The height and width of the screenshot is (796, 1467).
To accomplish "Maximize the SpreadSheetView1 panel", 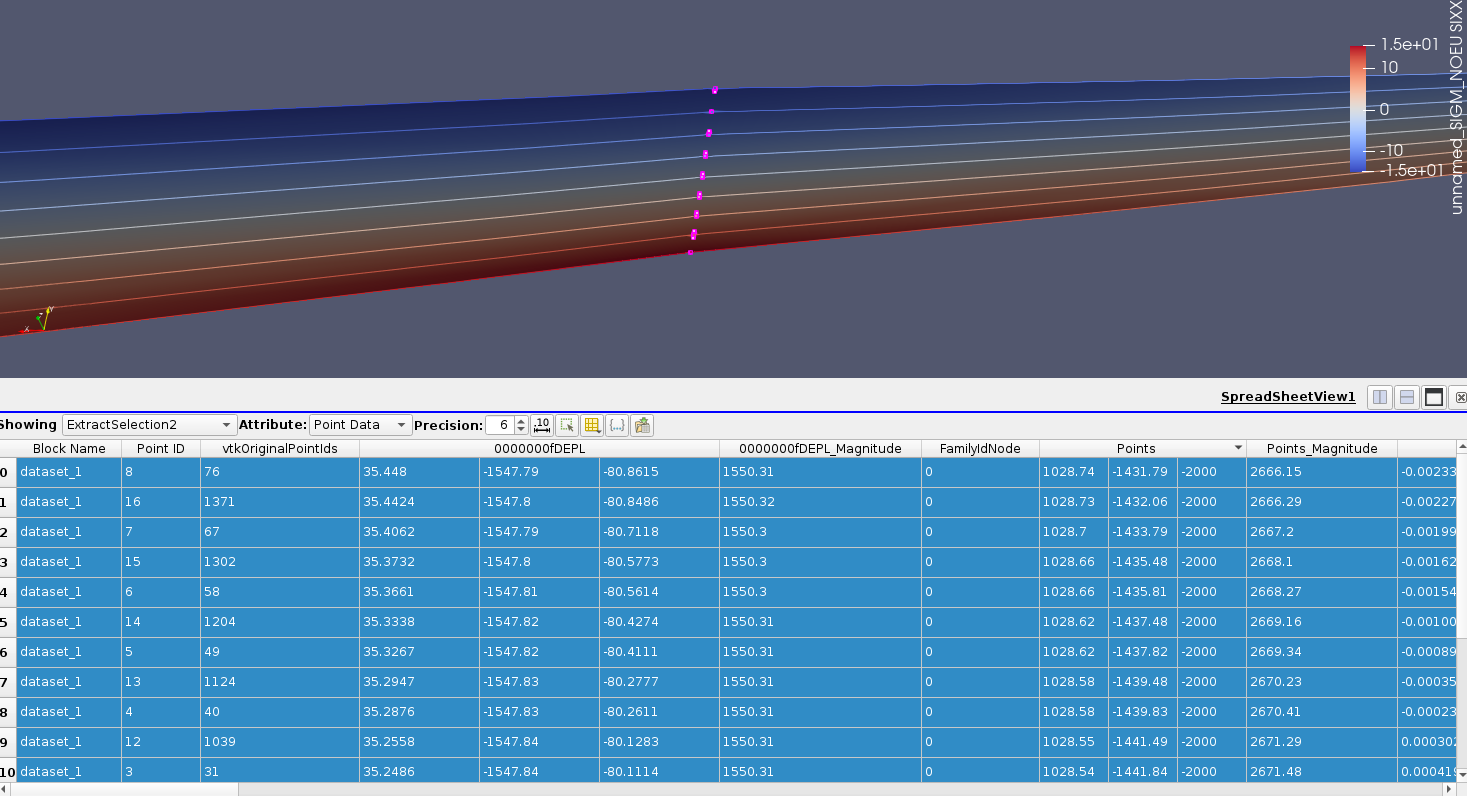I will coord(1434,397).
